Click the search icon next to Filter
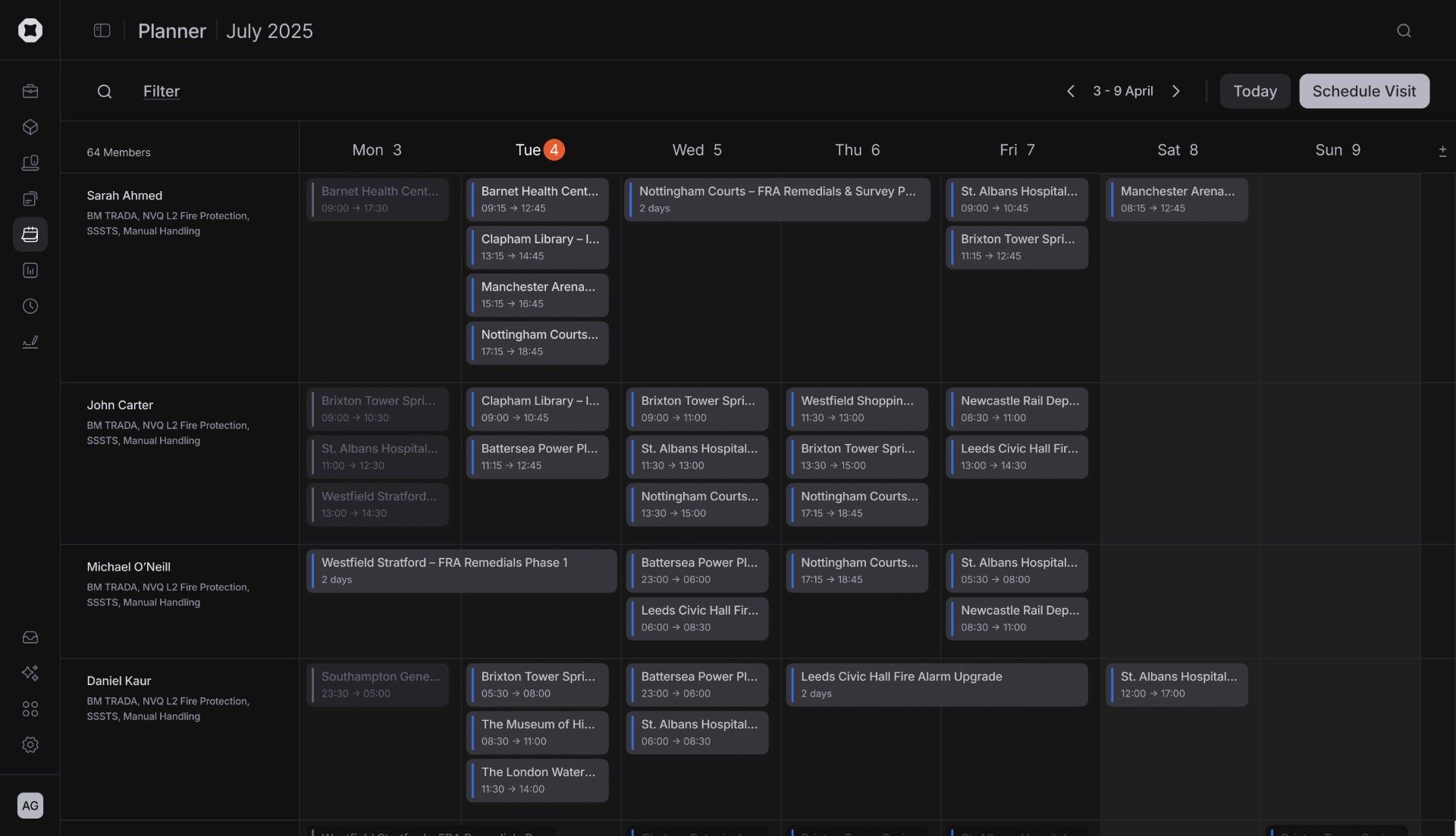Viewport: 1456px width, 836px height. [x=105, y=92]
